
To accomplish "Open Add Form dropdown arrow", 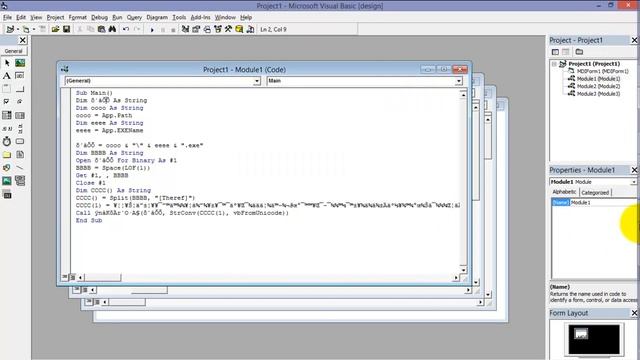I will coord(33,29).
